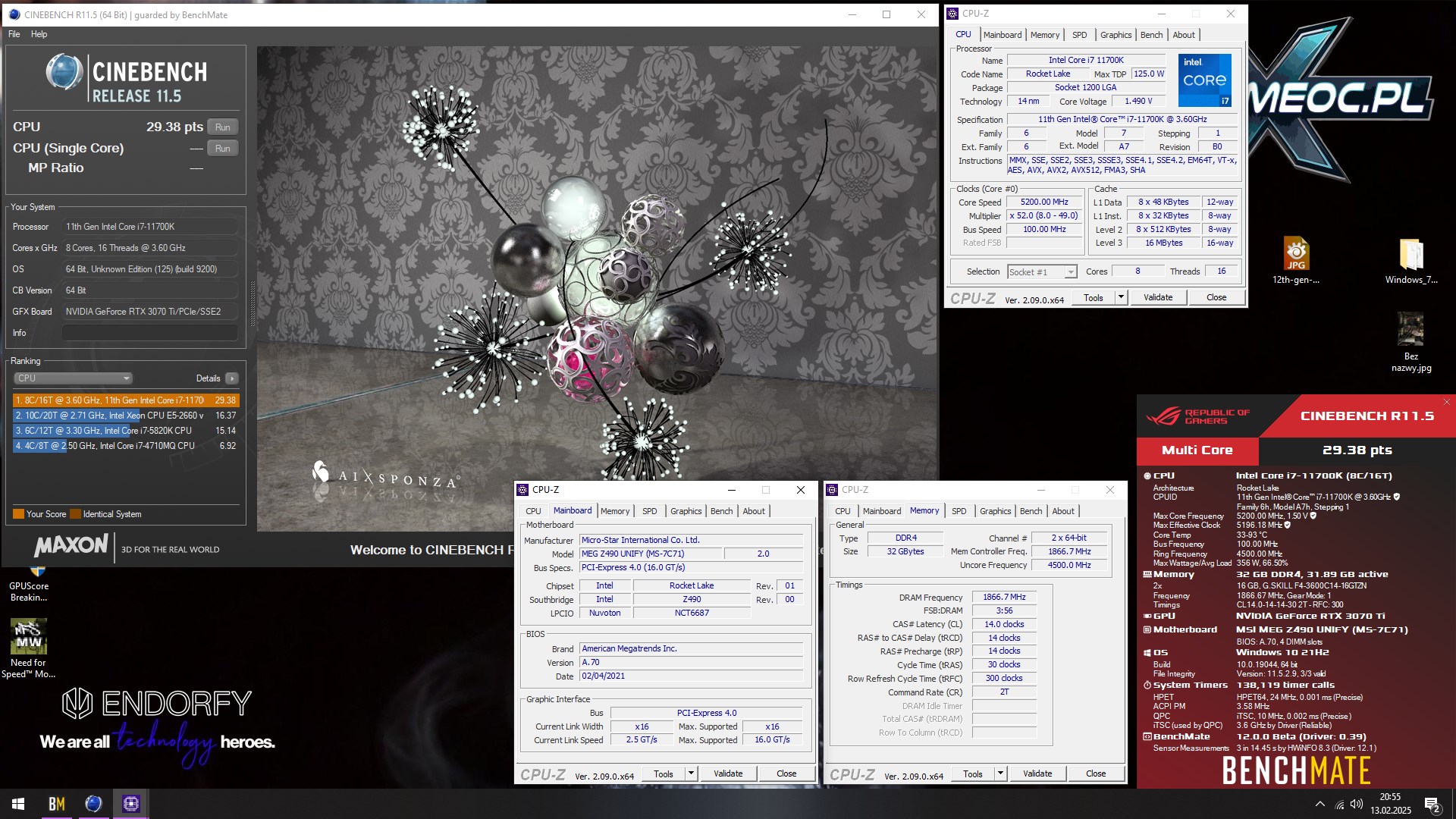Select ranking entry i7-5820K CPU

coord(125,431)
